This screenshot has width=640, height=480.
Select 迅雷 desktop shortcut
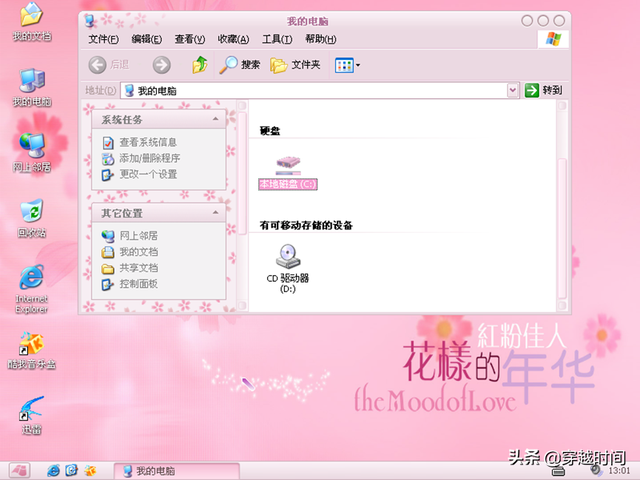coord(32,415)
